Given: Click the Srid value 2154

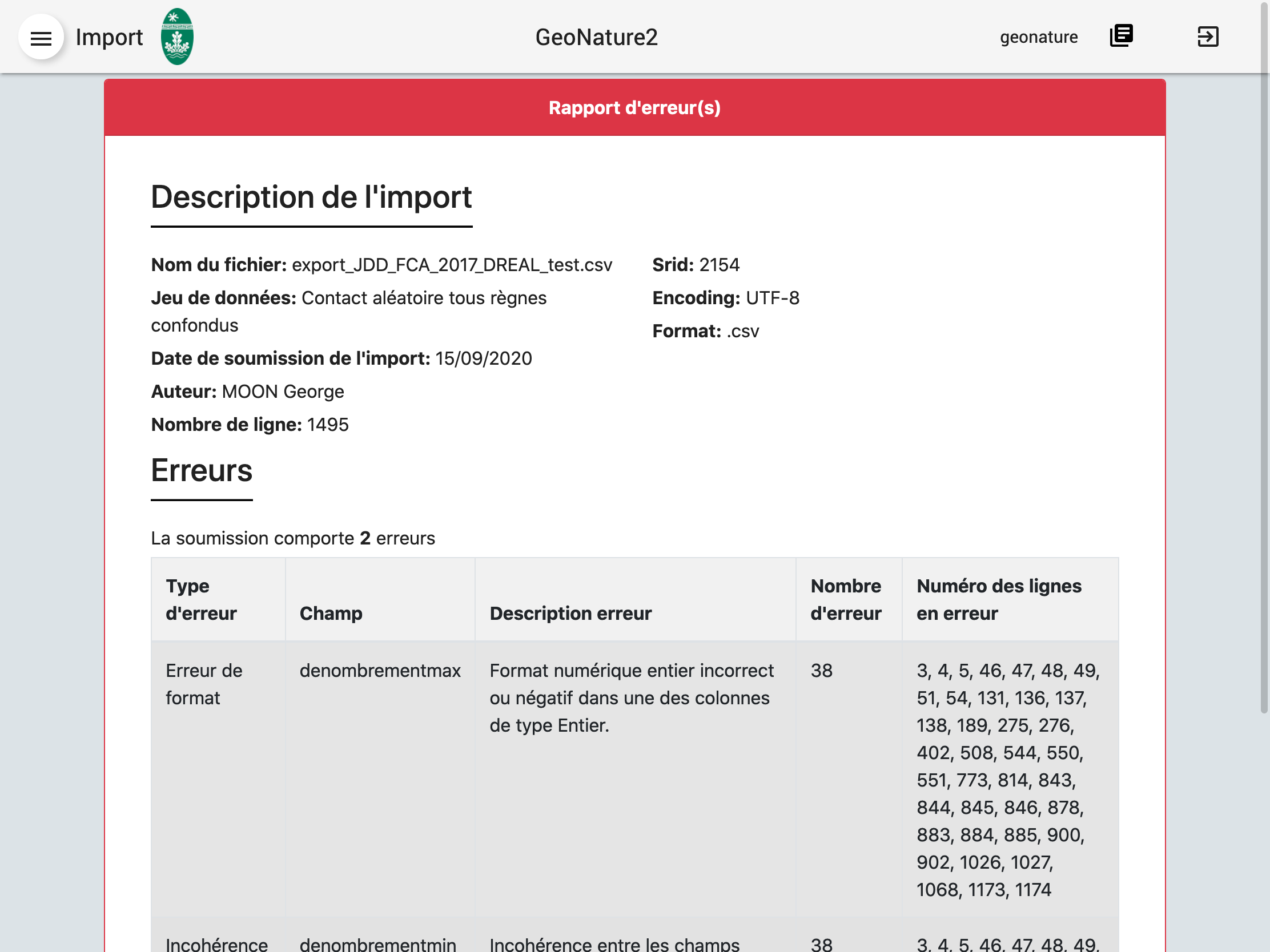Looking at the screenshot, I should [719, 265].
